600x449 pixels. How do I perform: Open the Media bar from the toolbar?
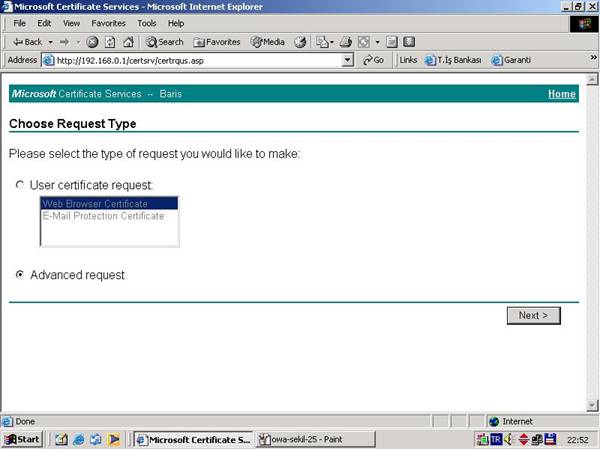tap(267, 42)
